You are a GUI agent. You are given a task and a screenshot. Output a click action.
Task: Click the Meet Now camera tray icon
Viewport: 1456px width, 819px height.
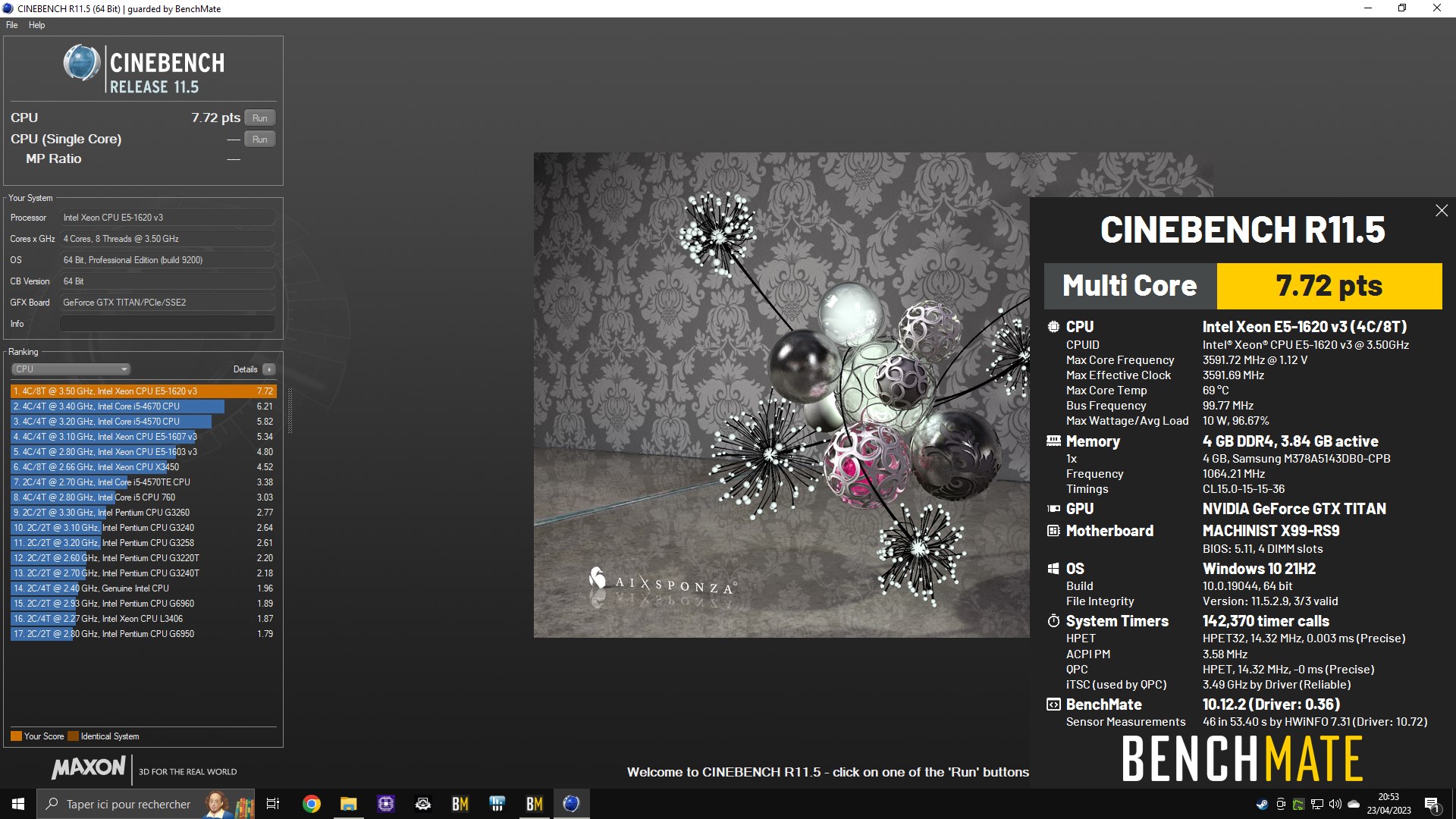pyautogui.click(x=1281, y=804)
